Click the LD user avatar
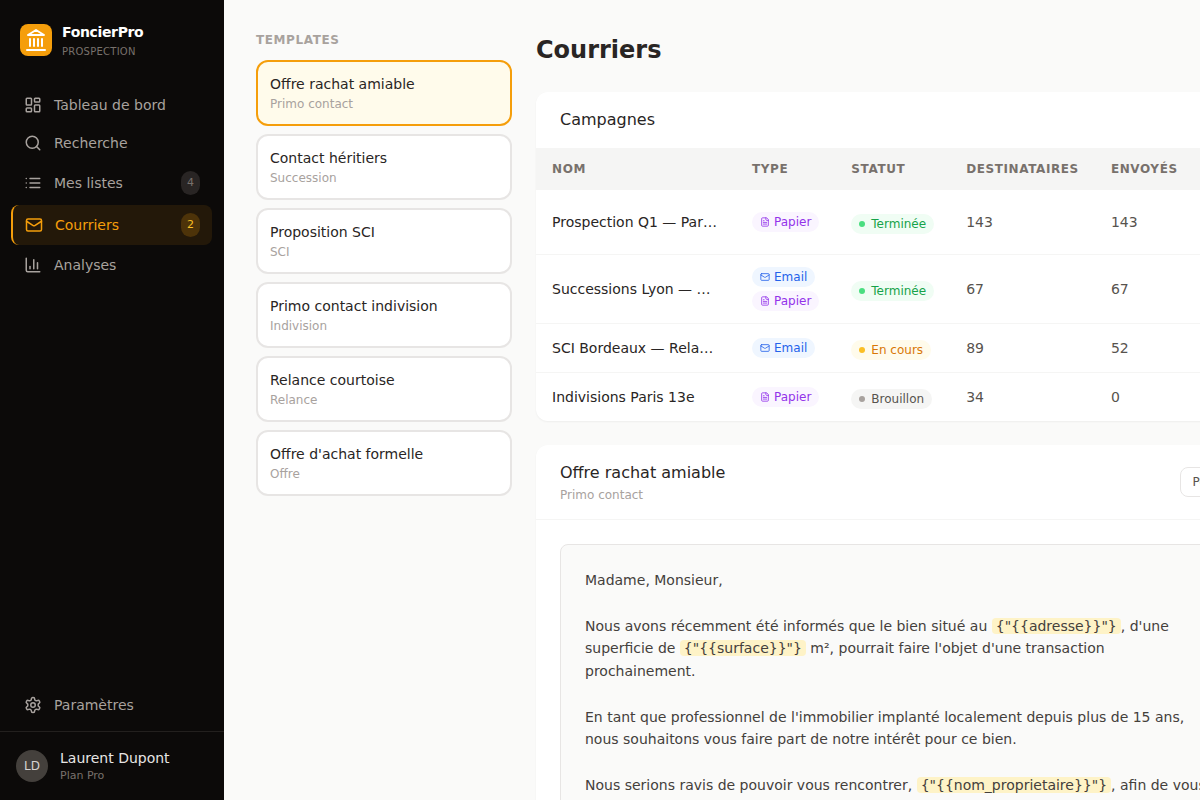 click(32, 766)
